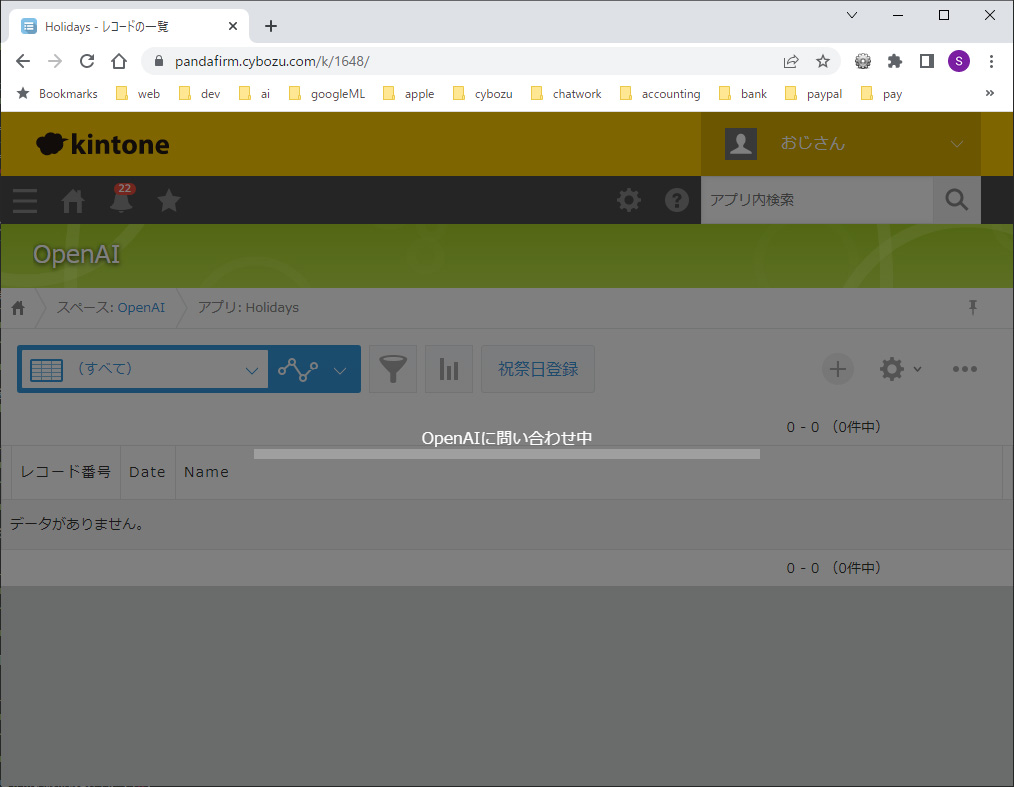
Task: Go to kintone portal home icon
Action: pyautogui.click(x=72, y=200)
